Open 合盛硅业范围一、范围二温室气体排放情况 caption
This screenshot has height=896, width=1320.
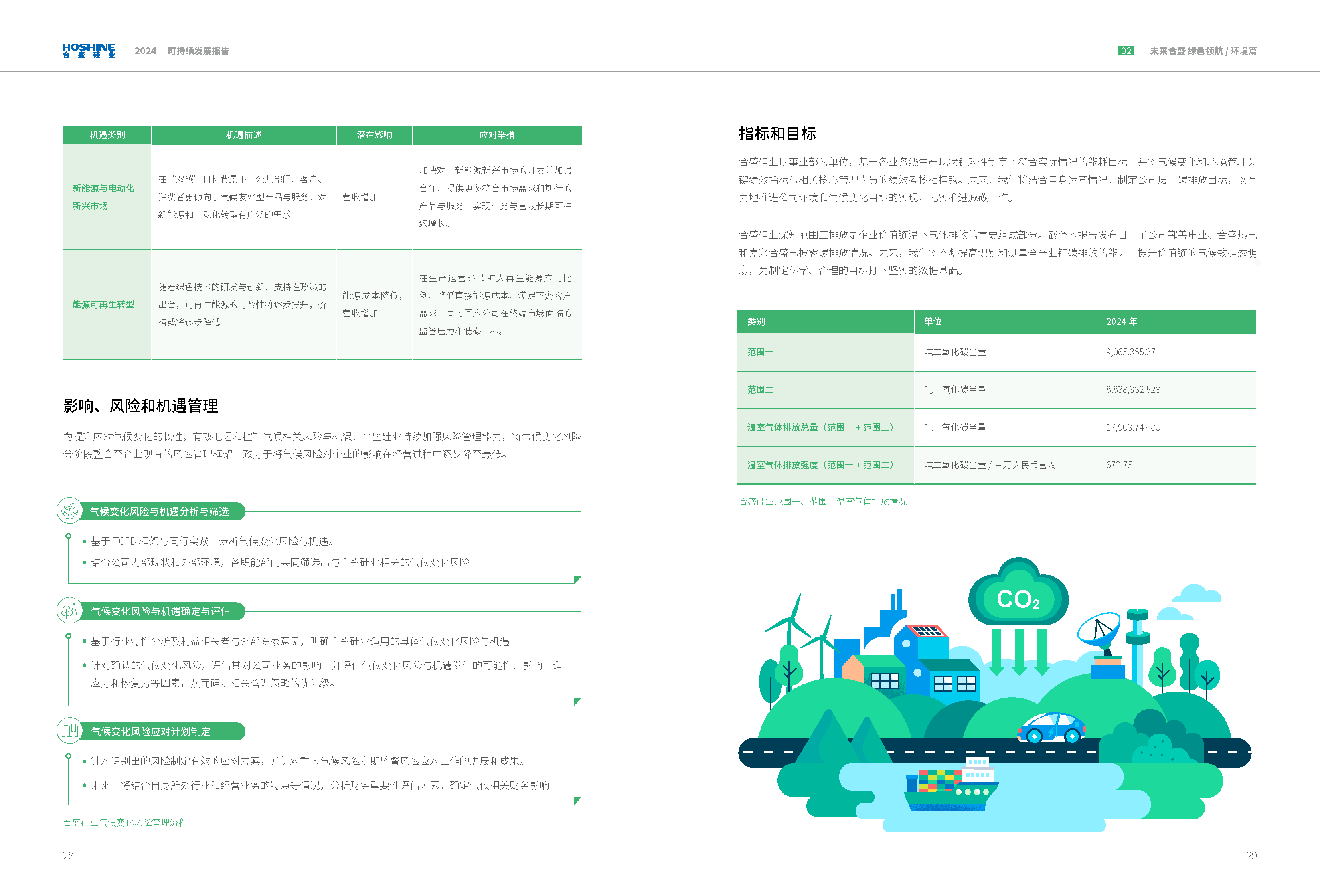823,502
